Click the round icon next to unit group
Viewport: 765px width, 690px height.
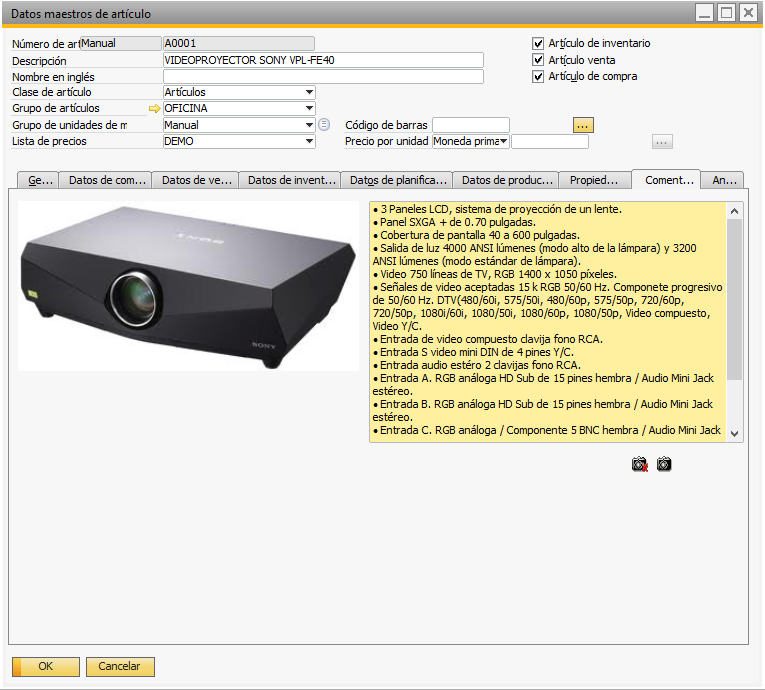pos(324,125)
